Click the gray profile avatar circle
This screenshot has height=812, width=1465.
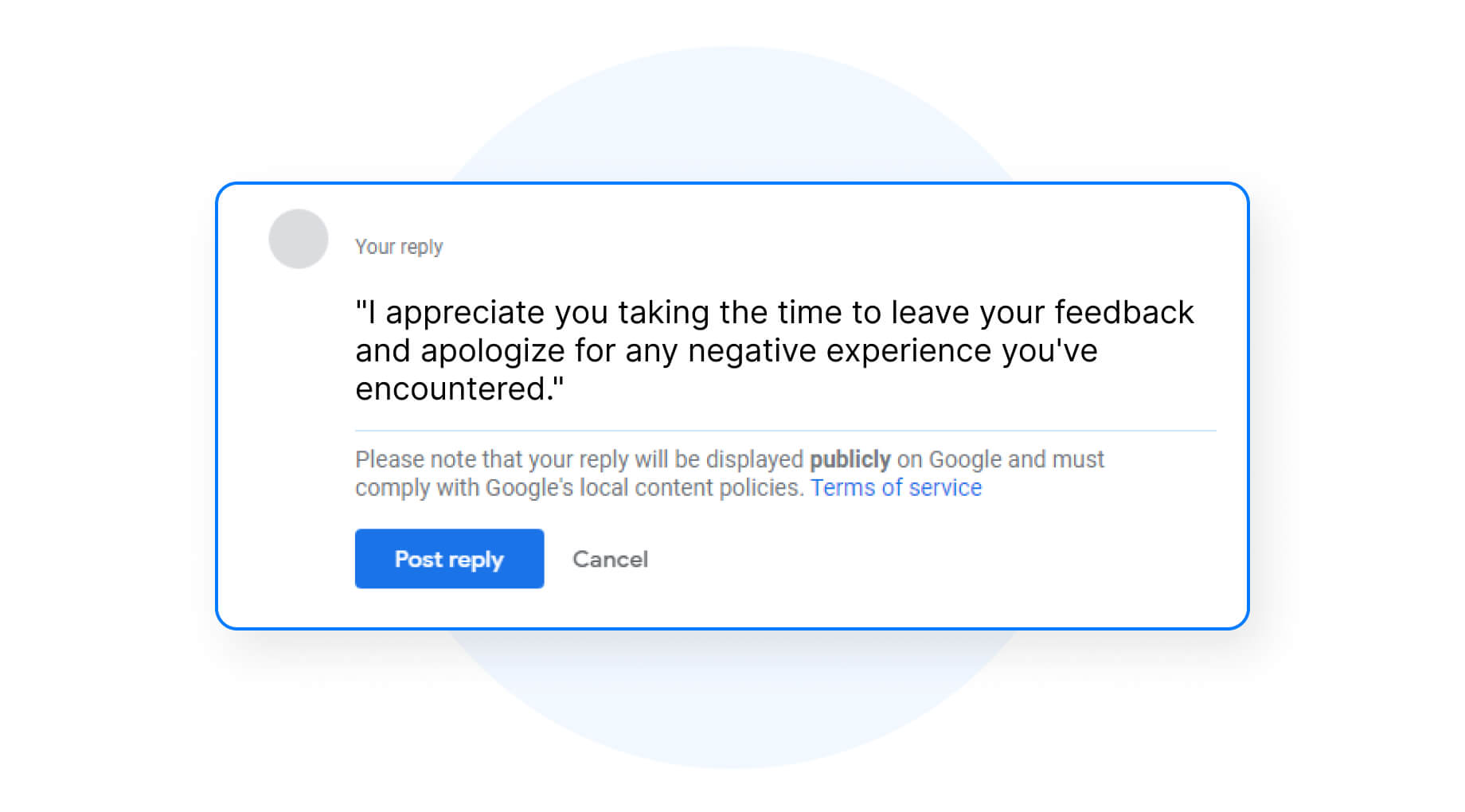coord(299,239)
